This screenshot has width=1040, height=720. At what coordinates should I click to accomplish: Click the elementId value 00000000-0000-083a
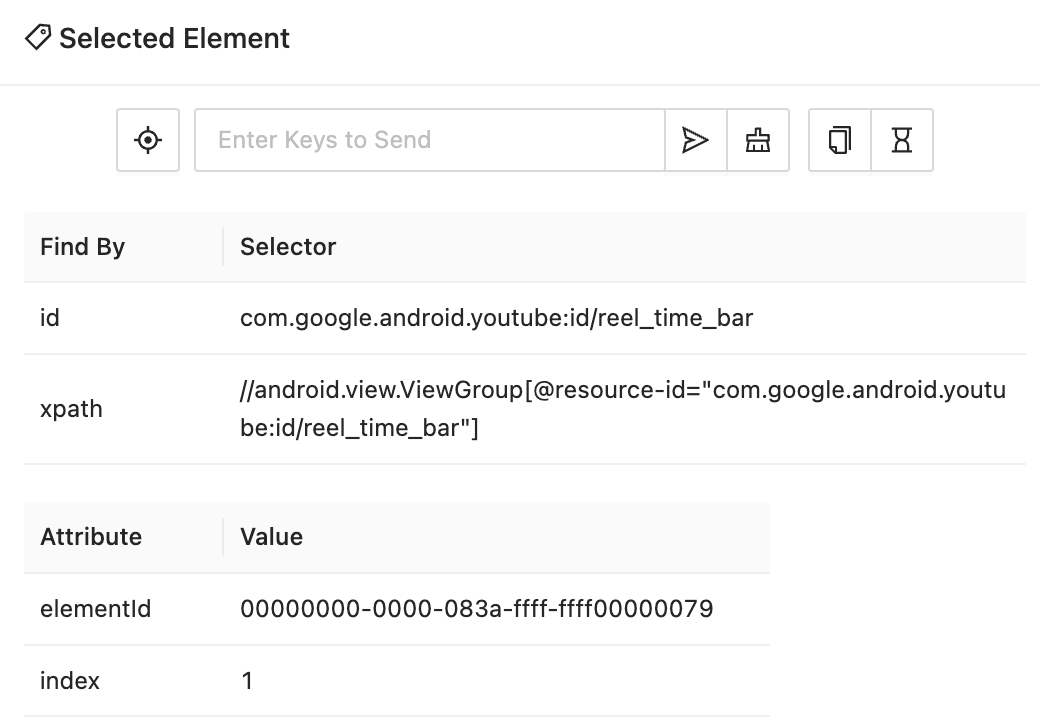click(476, 609)
